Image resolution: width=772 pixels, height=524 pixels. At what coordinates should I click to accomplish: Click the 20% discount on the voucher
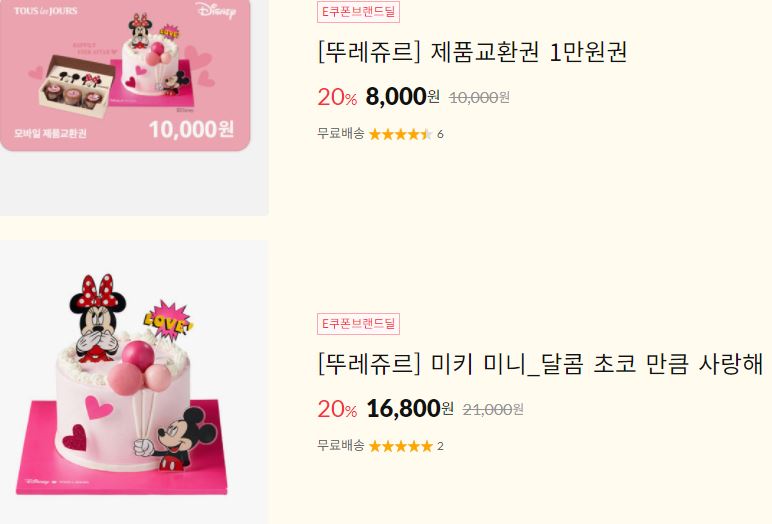click(x=337, y=97)
